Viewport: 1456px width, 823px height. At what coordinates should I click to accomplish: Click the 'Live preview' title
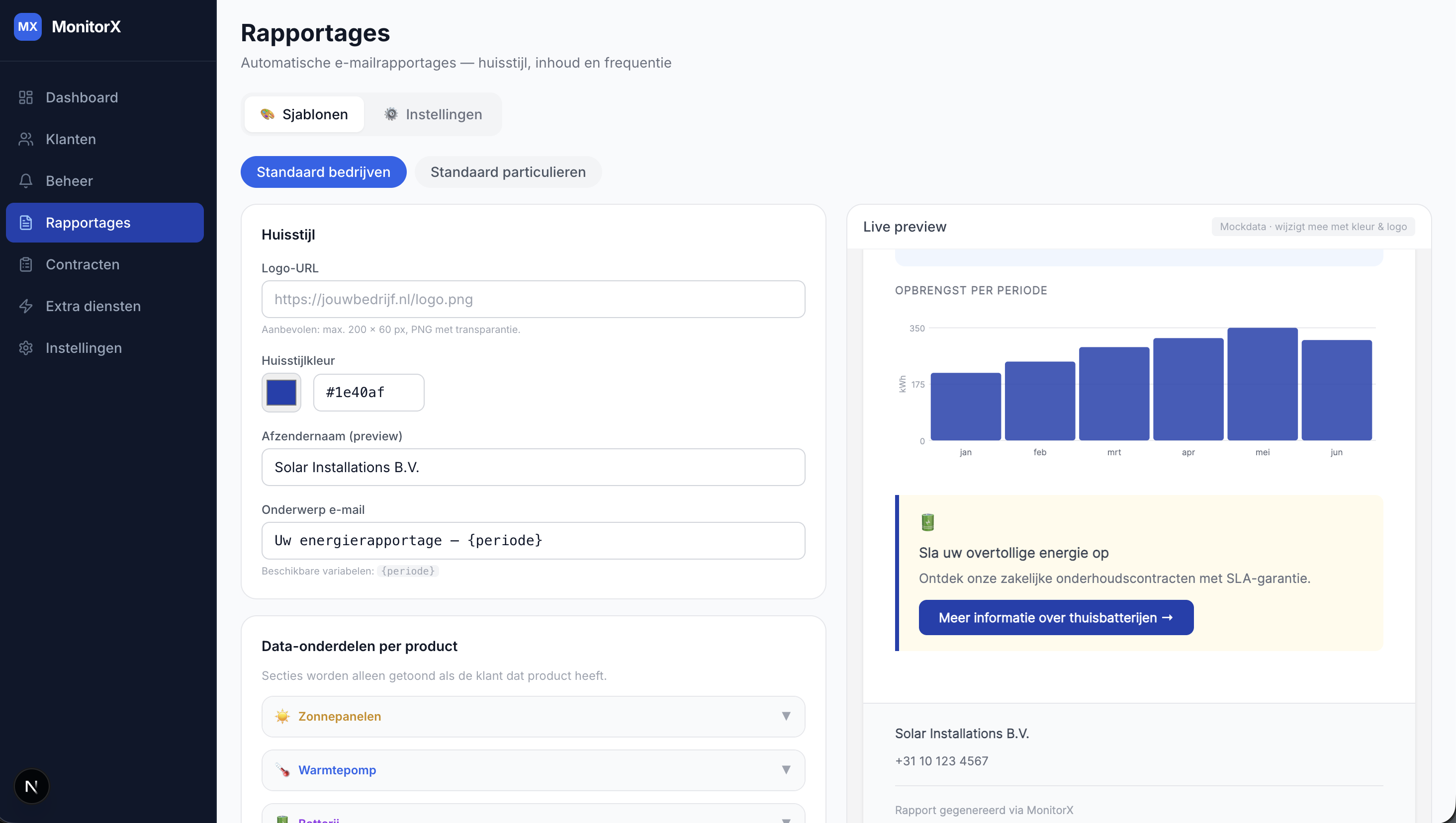[904, 227]
